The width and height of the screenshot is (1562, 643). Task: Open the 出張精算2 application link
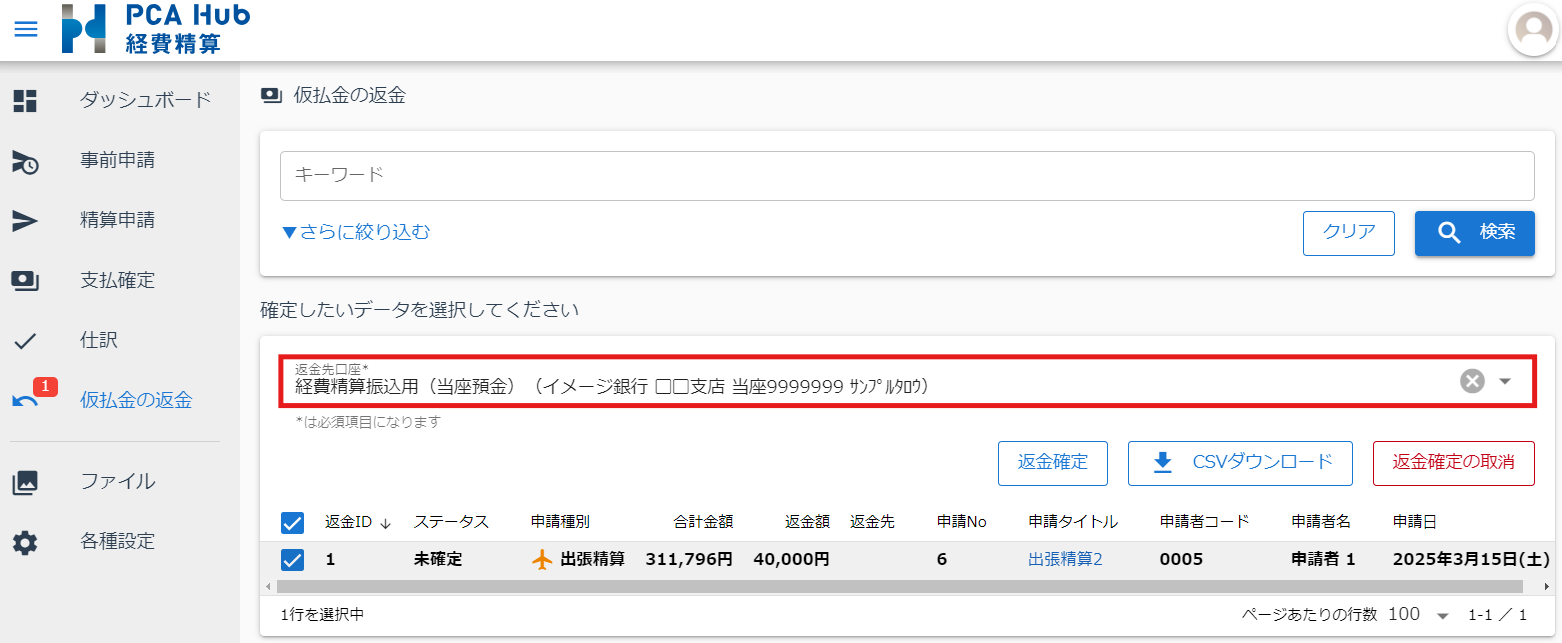click(1065, 560)
